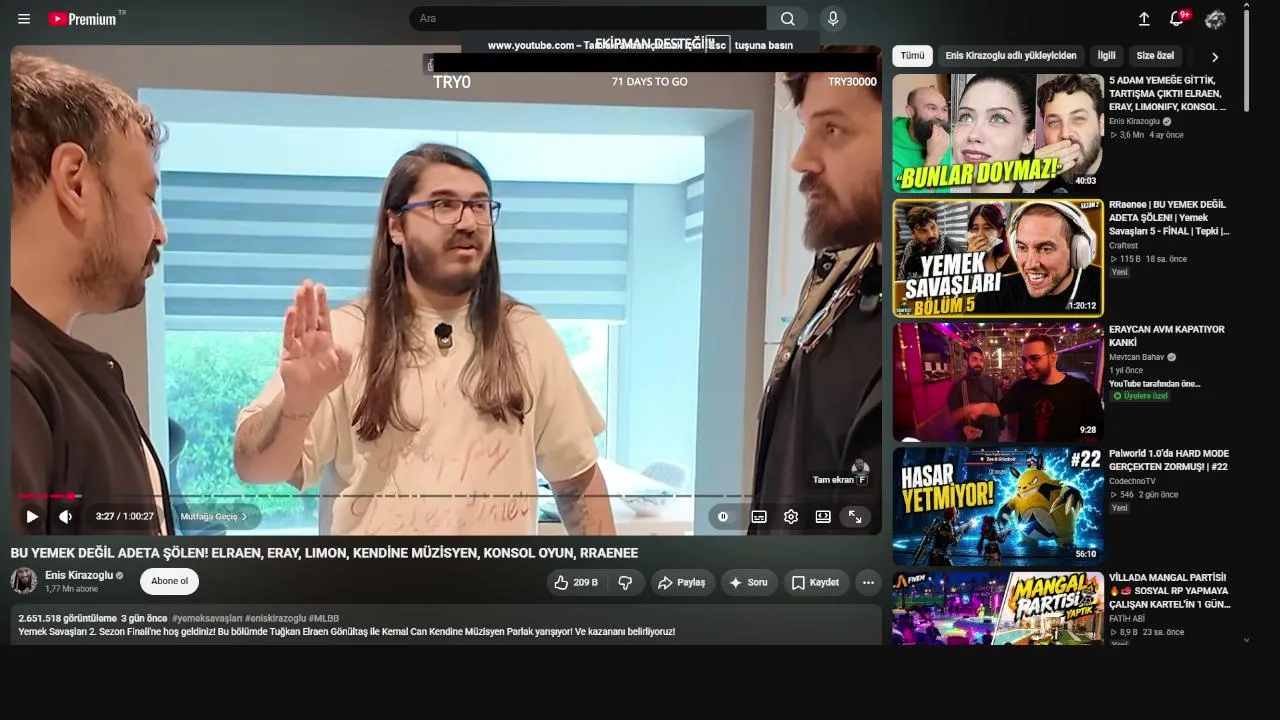
Task: Play the paused video
Action: pos(32,516)
